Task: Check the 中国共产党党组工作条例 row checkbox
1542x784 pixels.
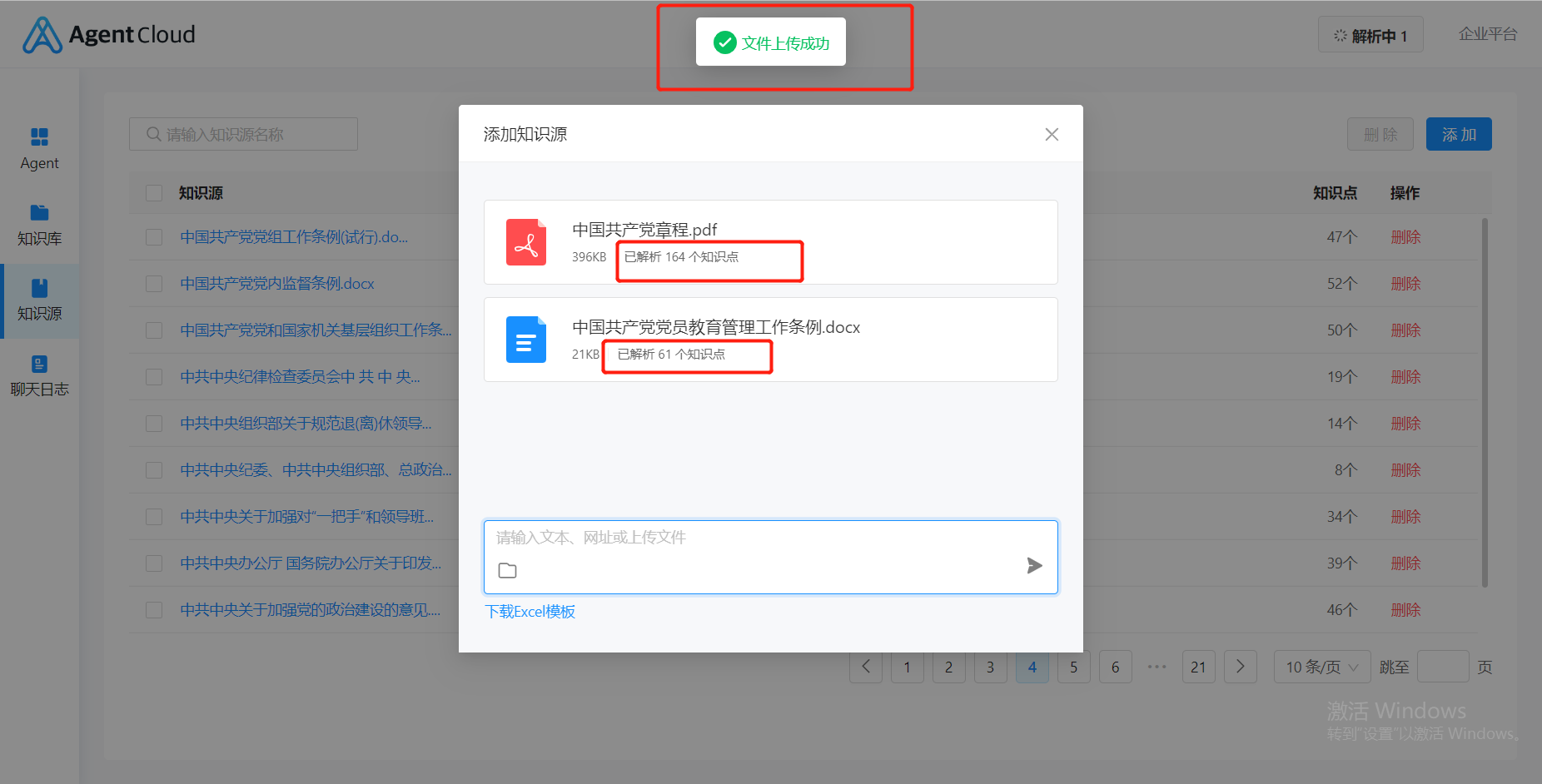Action: pos(154,237)
